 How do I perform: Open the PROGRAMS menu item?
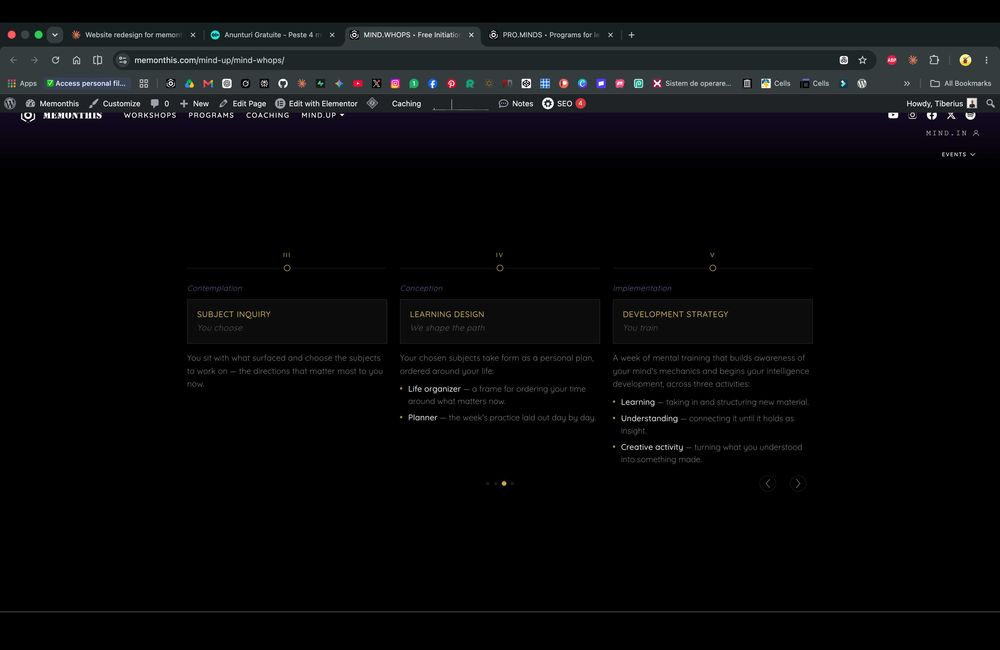coord(211,115)
